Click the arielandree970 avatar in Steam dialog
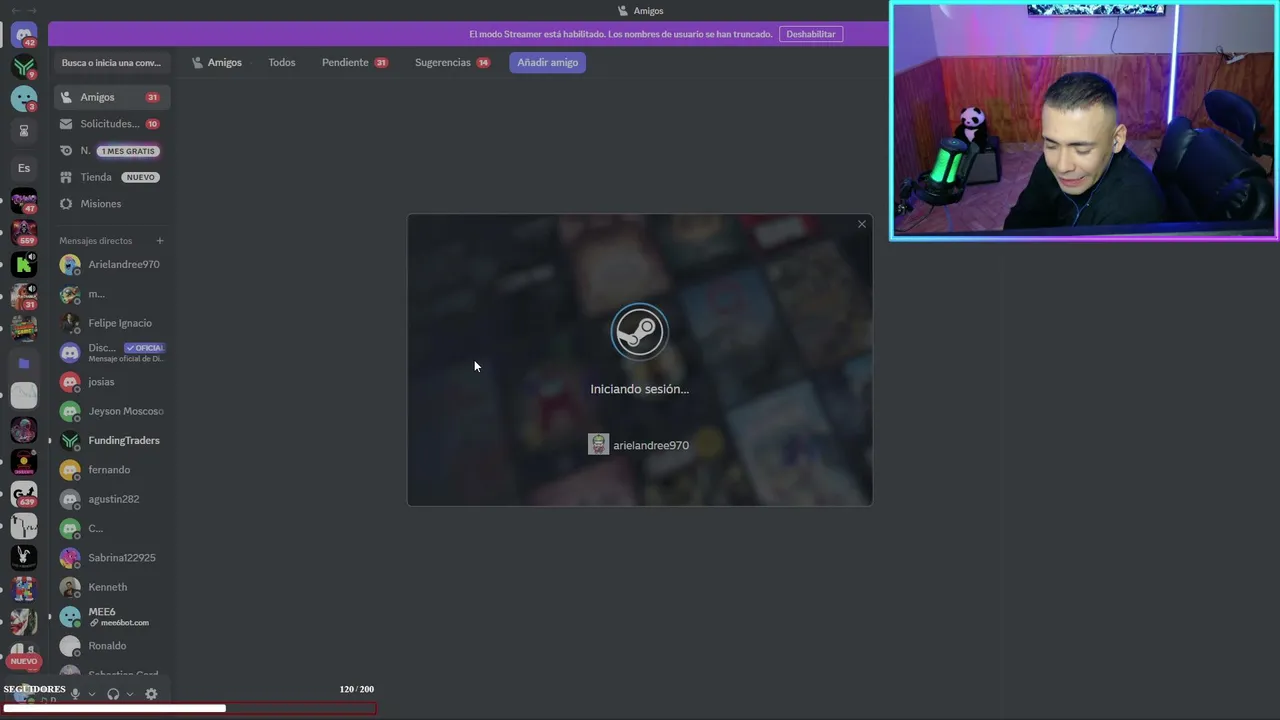 [598, 445]
